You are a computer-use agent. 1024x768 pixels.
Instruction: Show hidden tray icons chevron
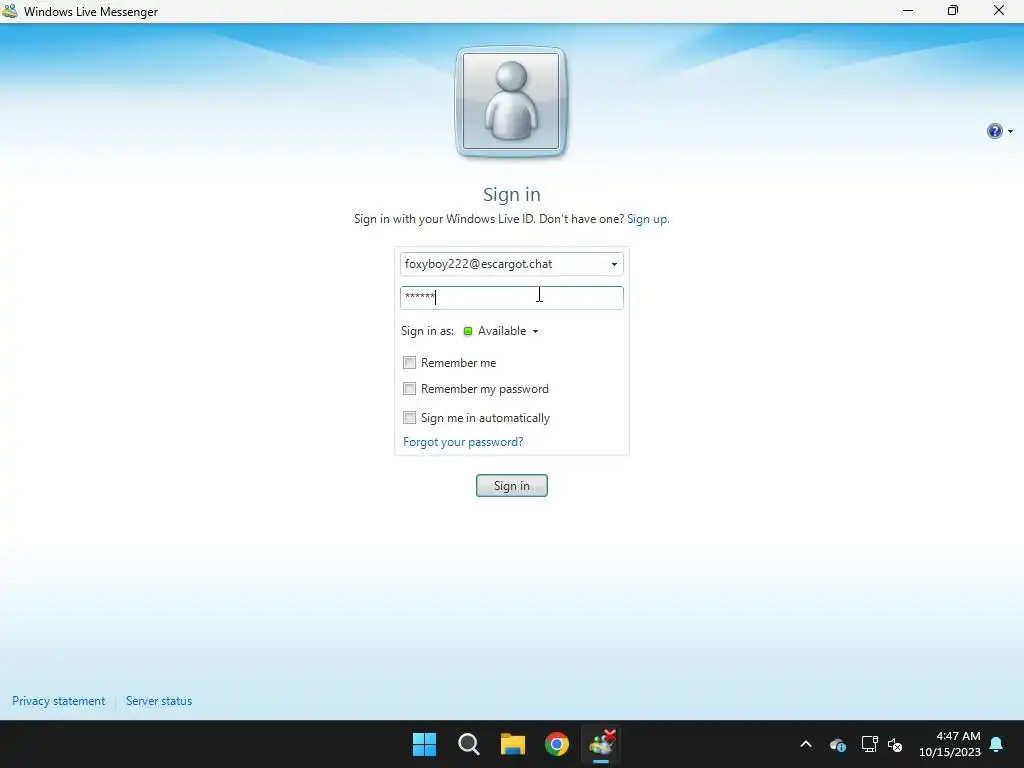pos(806,744)
